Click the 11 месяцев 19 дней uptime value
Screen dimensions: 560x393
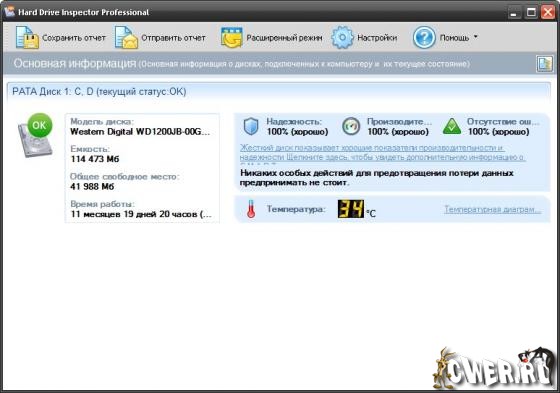(x=141, y=214)
